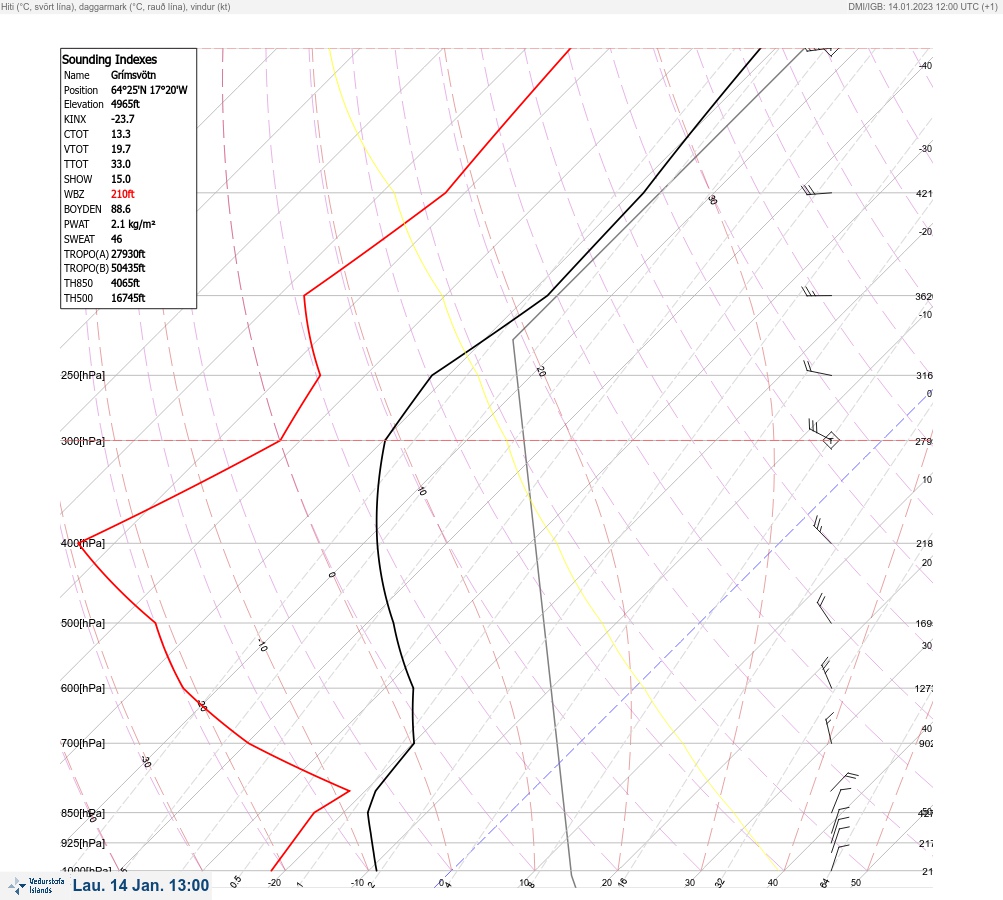Click the 'Sounding Indexes' heading
Image resolution: width=1003 pixels, height=900 pixels.
pos(109,59)
